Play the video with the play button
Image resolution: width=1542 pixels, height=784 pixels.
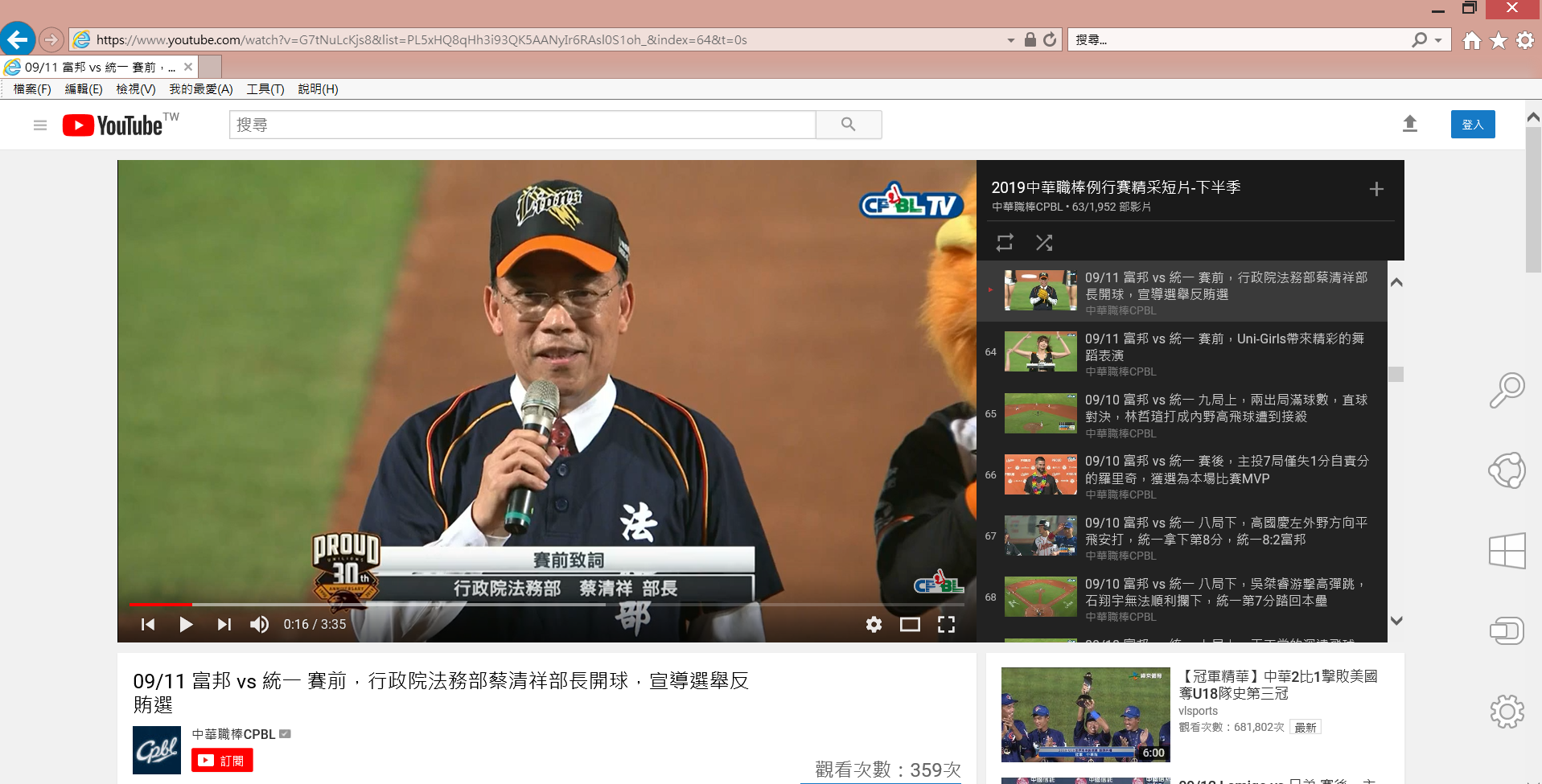point(186,625)
